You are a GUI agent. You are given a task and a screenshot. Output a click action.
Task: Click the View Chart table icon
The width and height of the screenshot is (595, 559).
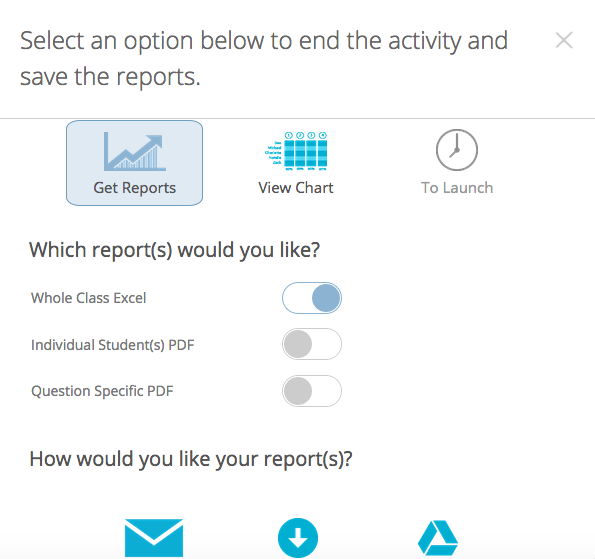click(296, 151)
